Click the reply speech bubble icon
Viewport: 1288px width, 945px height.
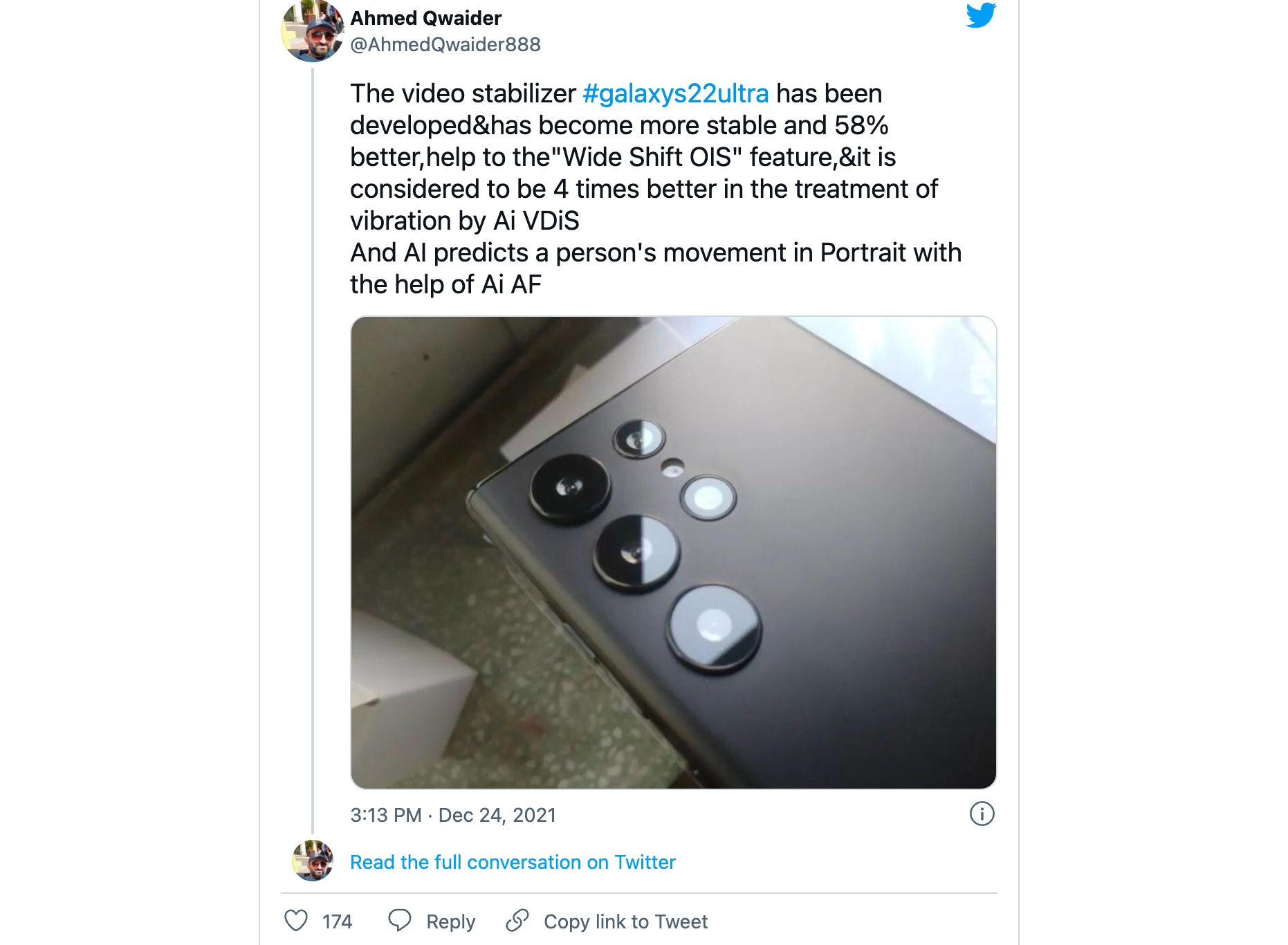point(400,920)
